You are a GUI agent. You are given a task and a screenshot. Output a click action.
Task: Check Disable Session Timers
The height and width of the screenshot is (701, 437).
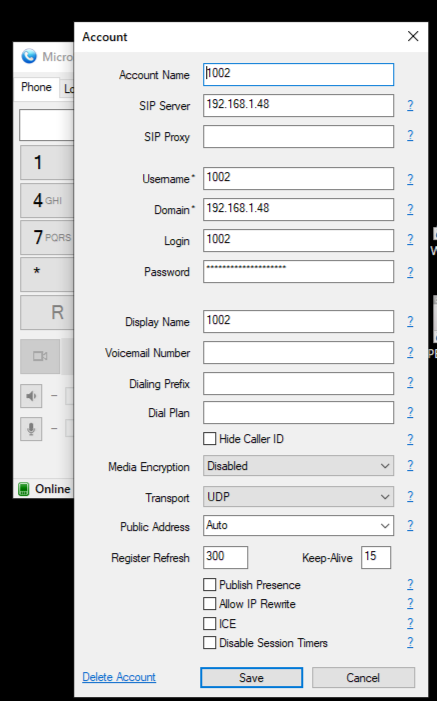[209, 642]
